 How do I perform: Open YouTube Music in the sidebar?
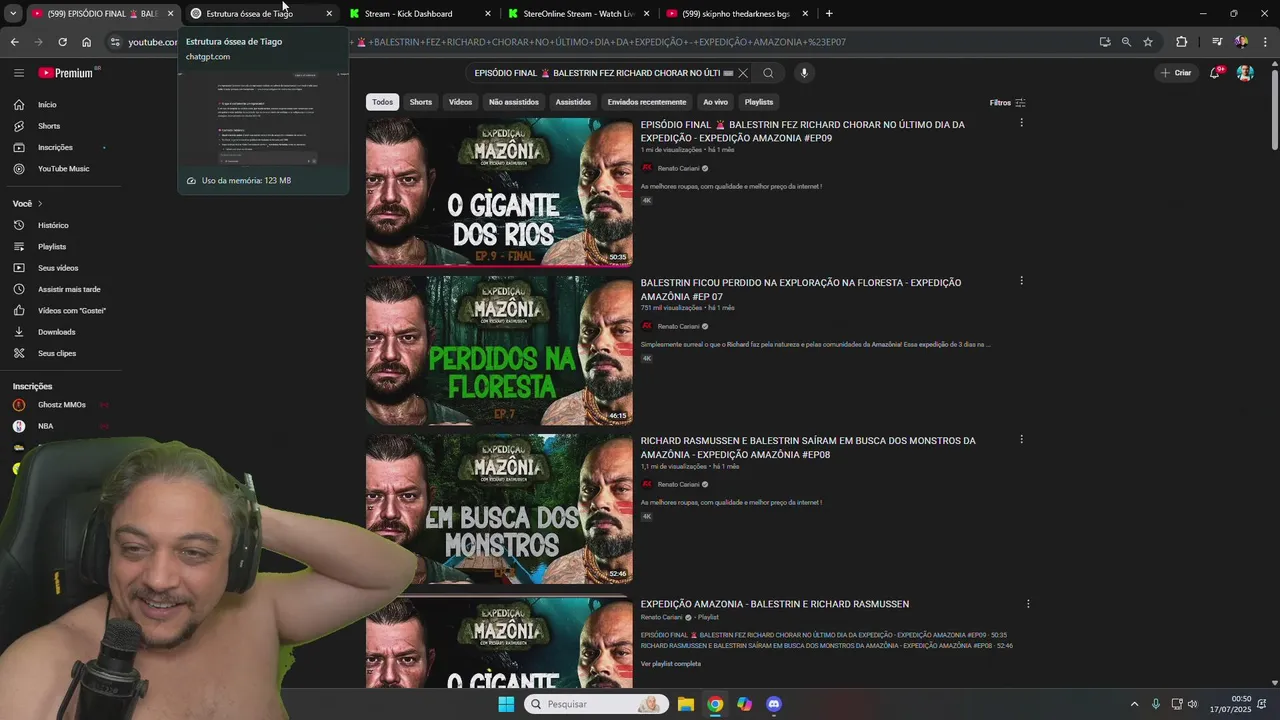coord(63,169)
